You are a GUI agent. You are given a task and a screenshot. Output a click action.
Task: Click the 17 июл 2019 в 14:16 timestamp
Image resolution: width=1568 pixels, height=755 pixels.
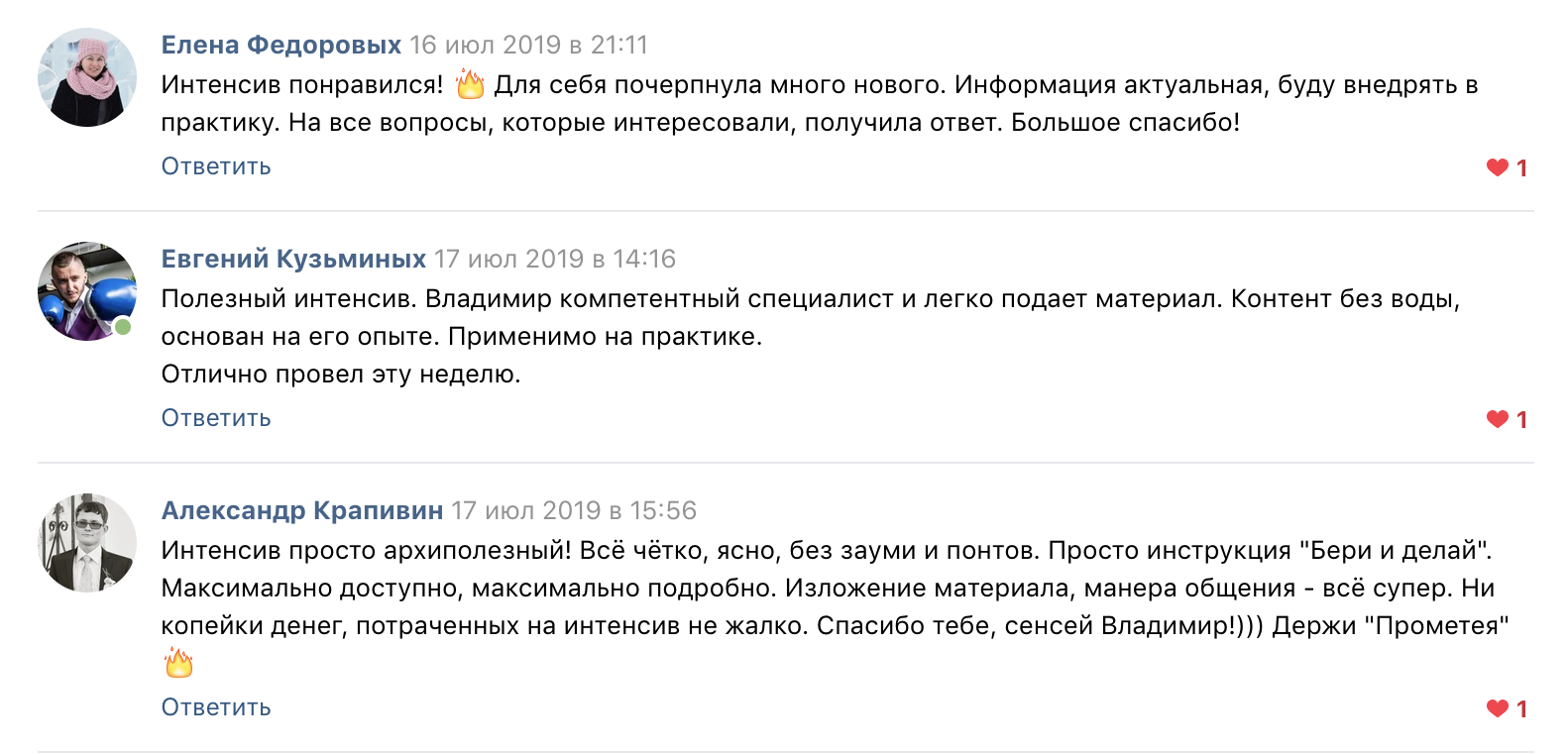pyautogui.click(x=555, y=259)
